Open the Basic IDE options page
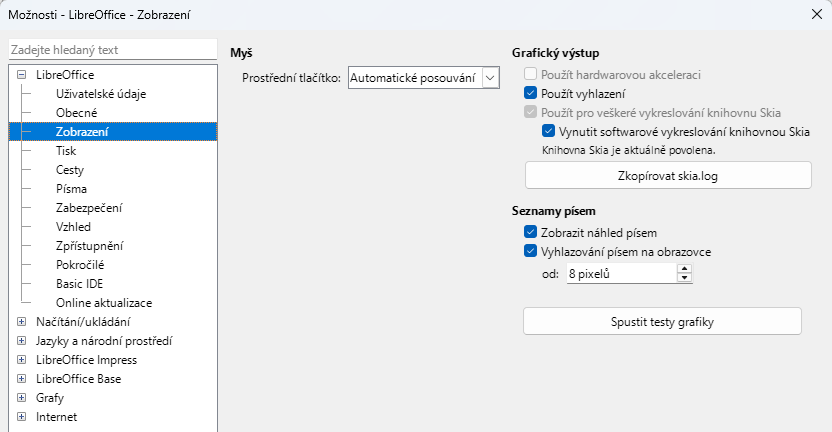This screenshot has height=432, width=832. pos(79,284)
